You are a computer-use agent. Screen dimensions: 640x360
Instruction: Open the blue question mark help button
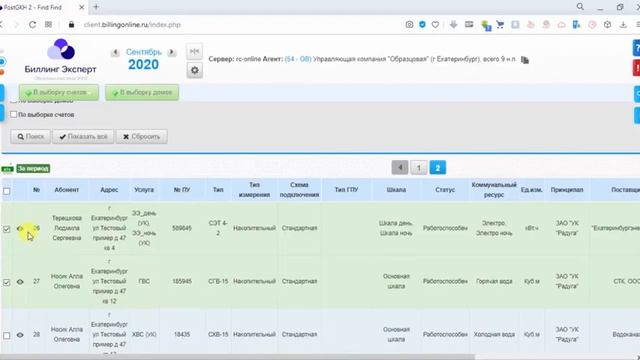coord(636,48)
